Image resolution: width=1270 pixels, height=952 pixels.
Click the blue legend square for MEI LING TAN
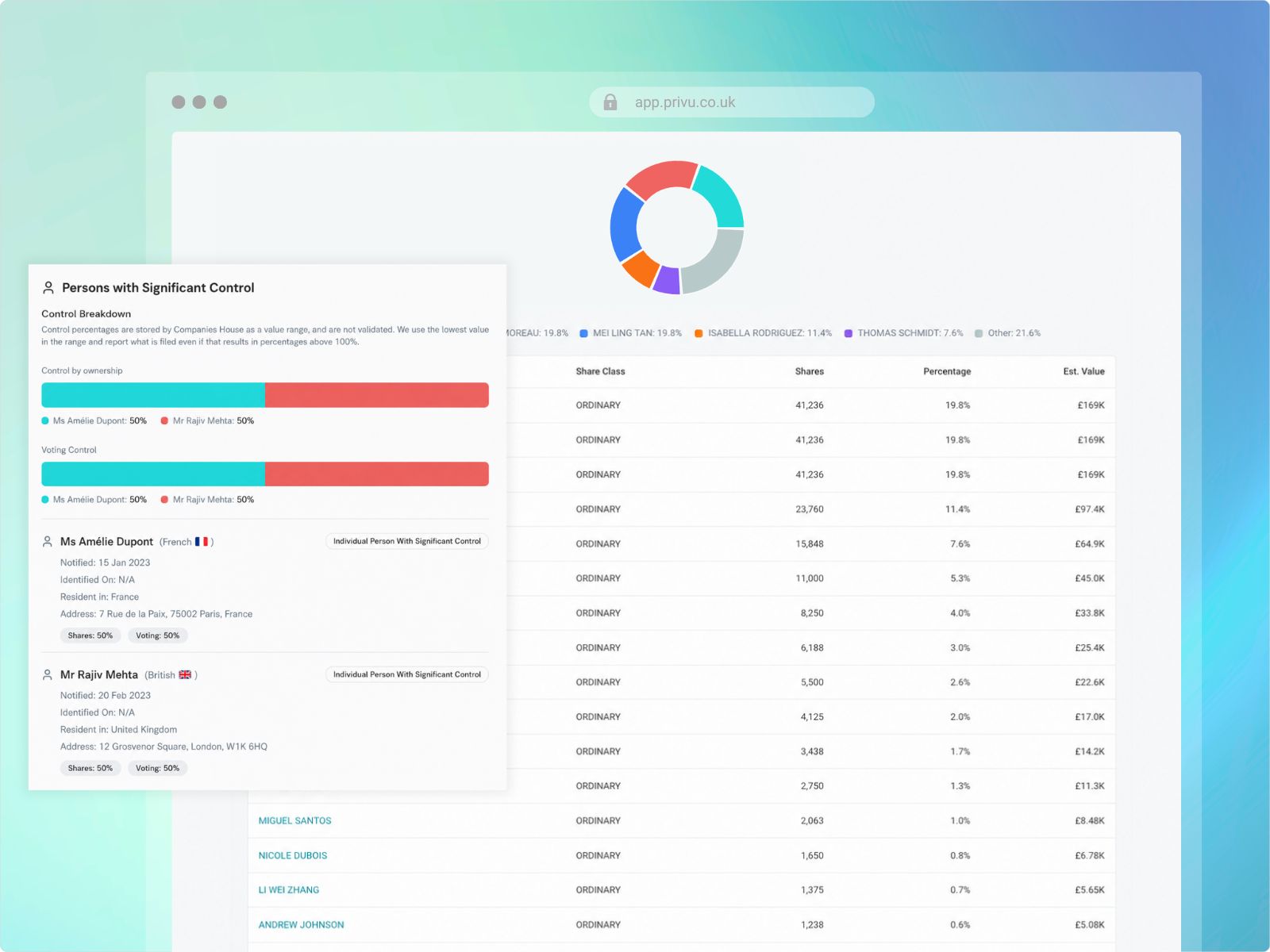[x=583, y=333]
